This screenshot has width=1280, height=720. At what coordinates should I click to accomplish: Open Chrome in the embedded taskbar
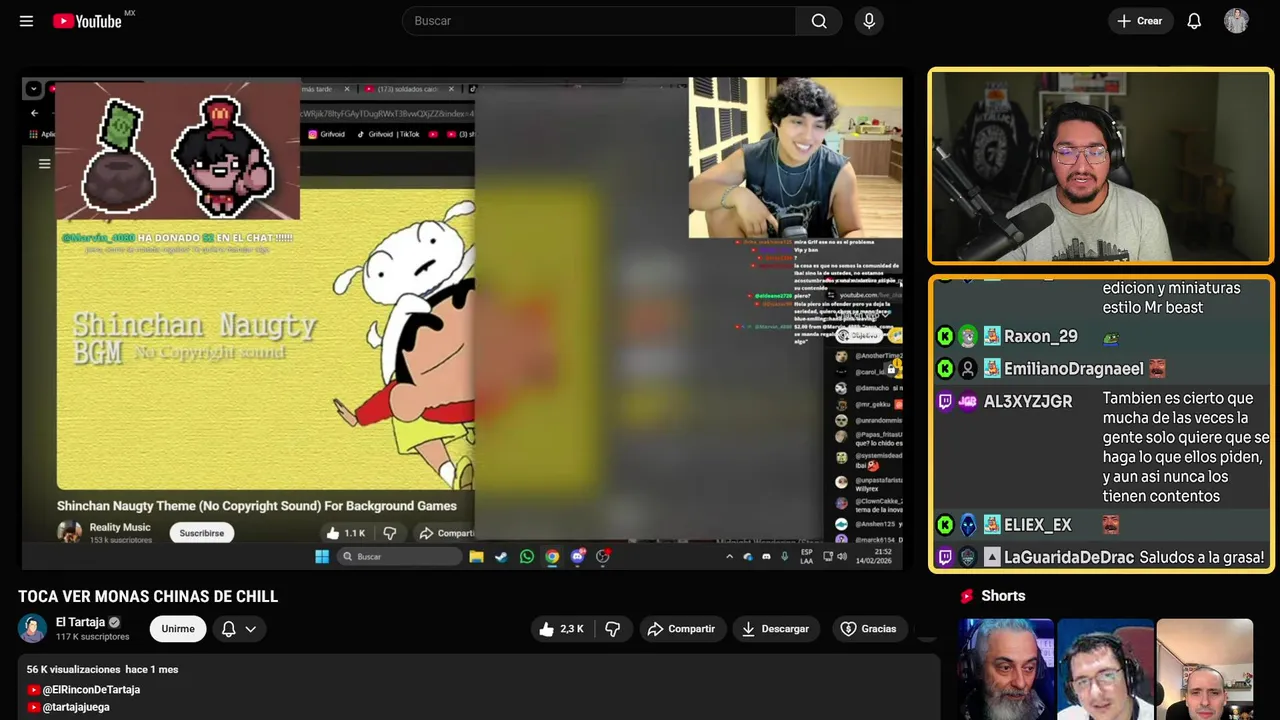(x=552, y=556)
